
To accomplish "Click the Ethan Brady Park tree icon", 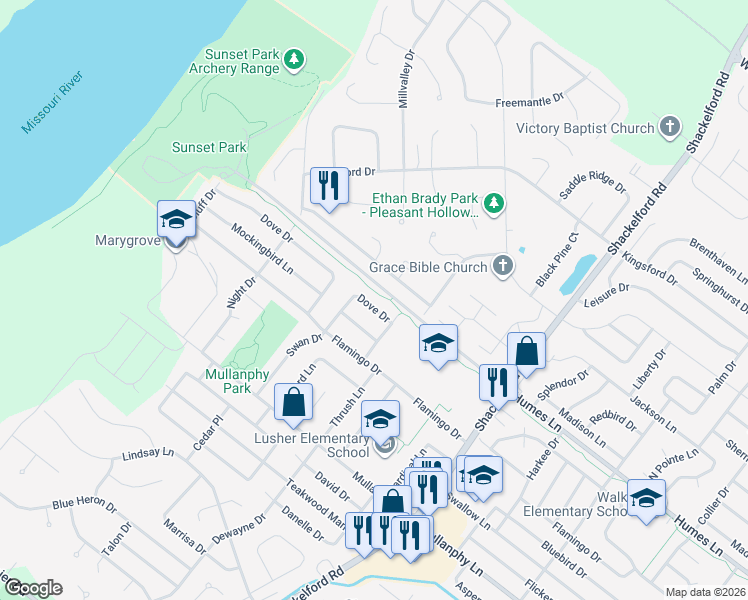I will pyautogui.click(x=495, y=204).
